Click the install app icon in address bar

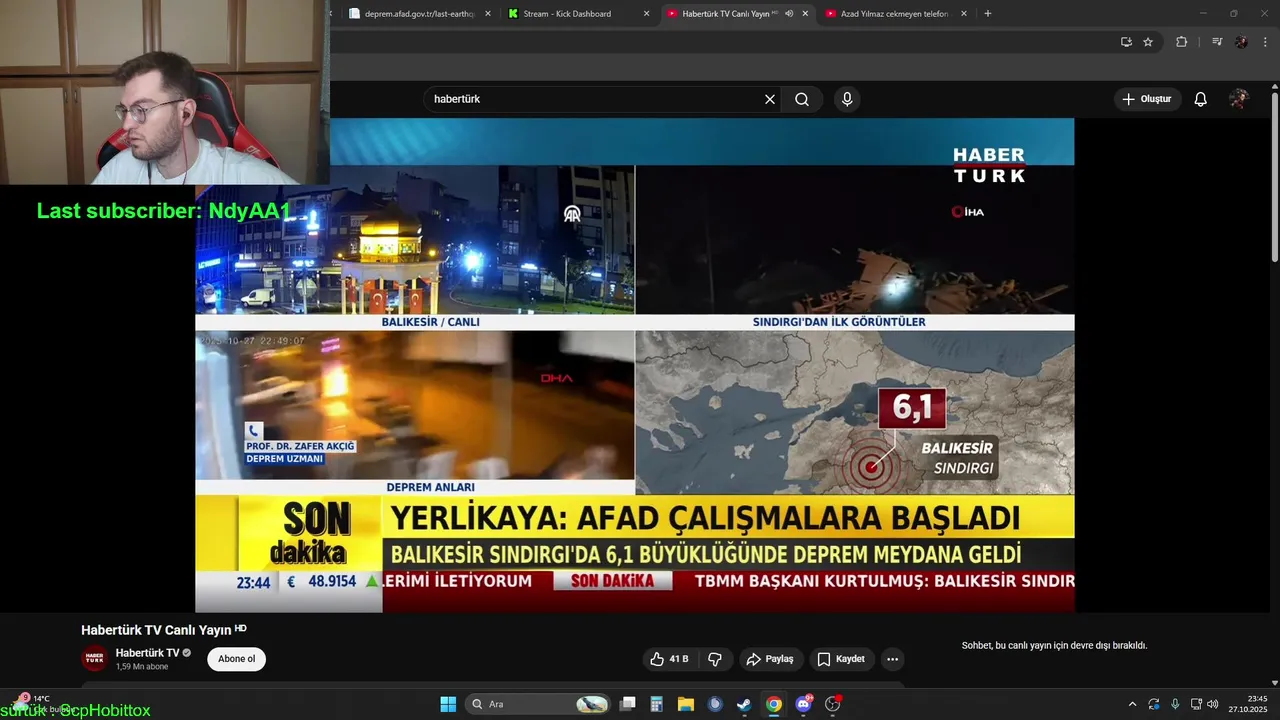(x=1126, y=42)
